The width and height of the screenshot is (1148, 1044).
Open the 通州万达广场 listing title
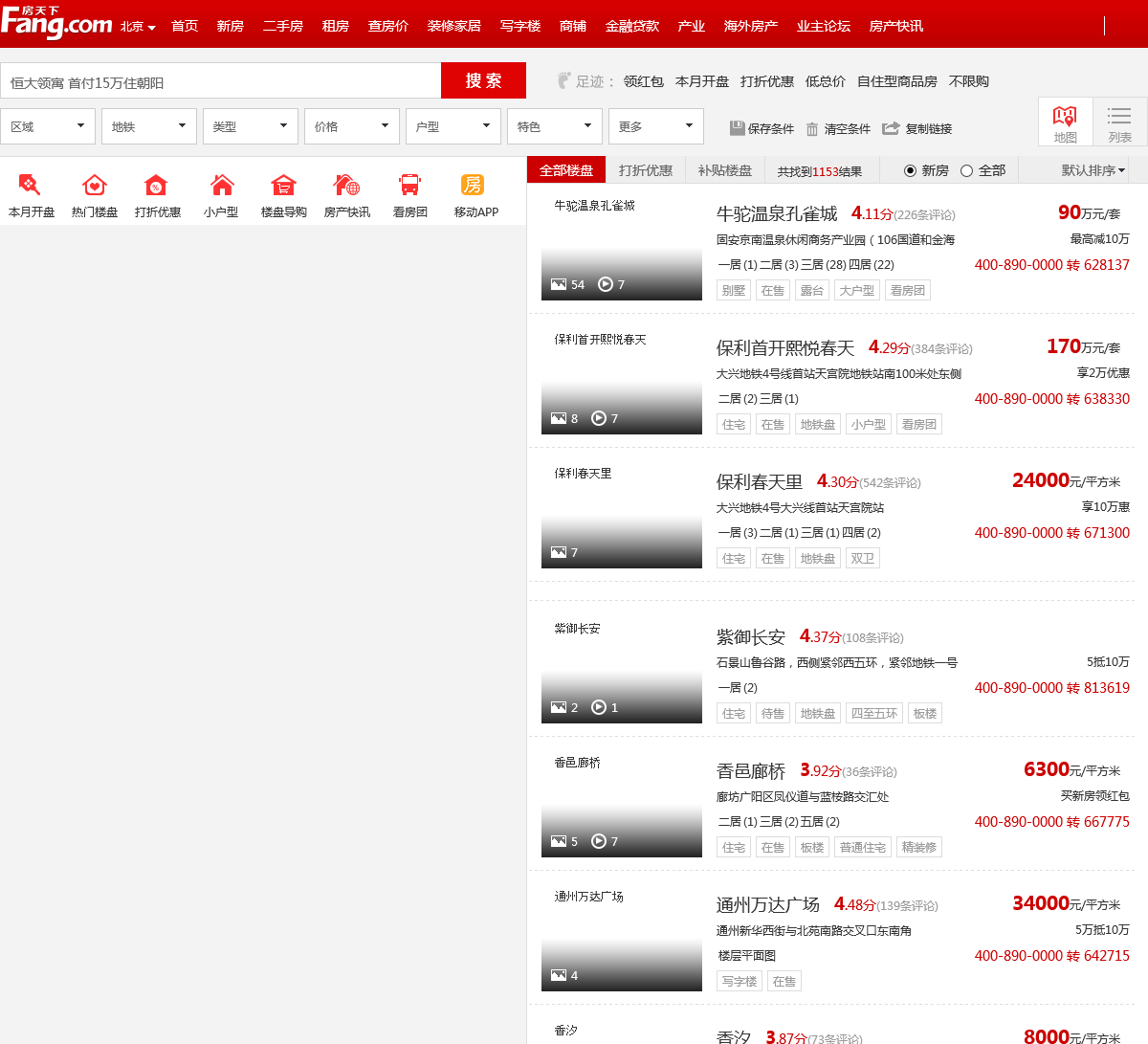coord(768,904)
